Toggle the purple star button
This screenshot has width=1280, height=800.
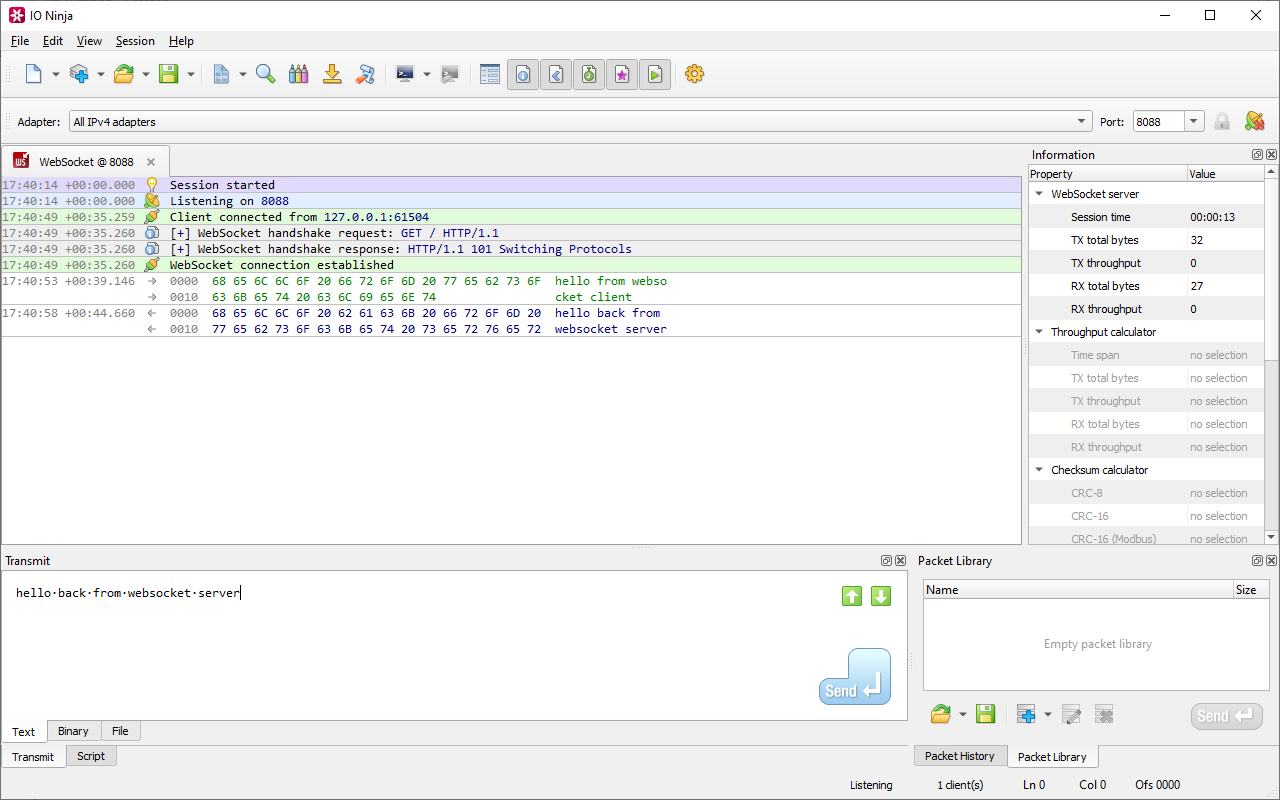tap(622, 74)
